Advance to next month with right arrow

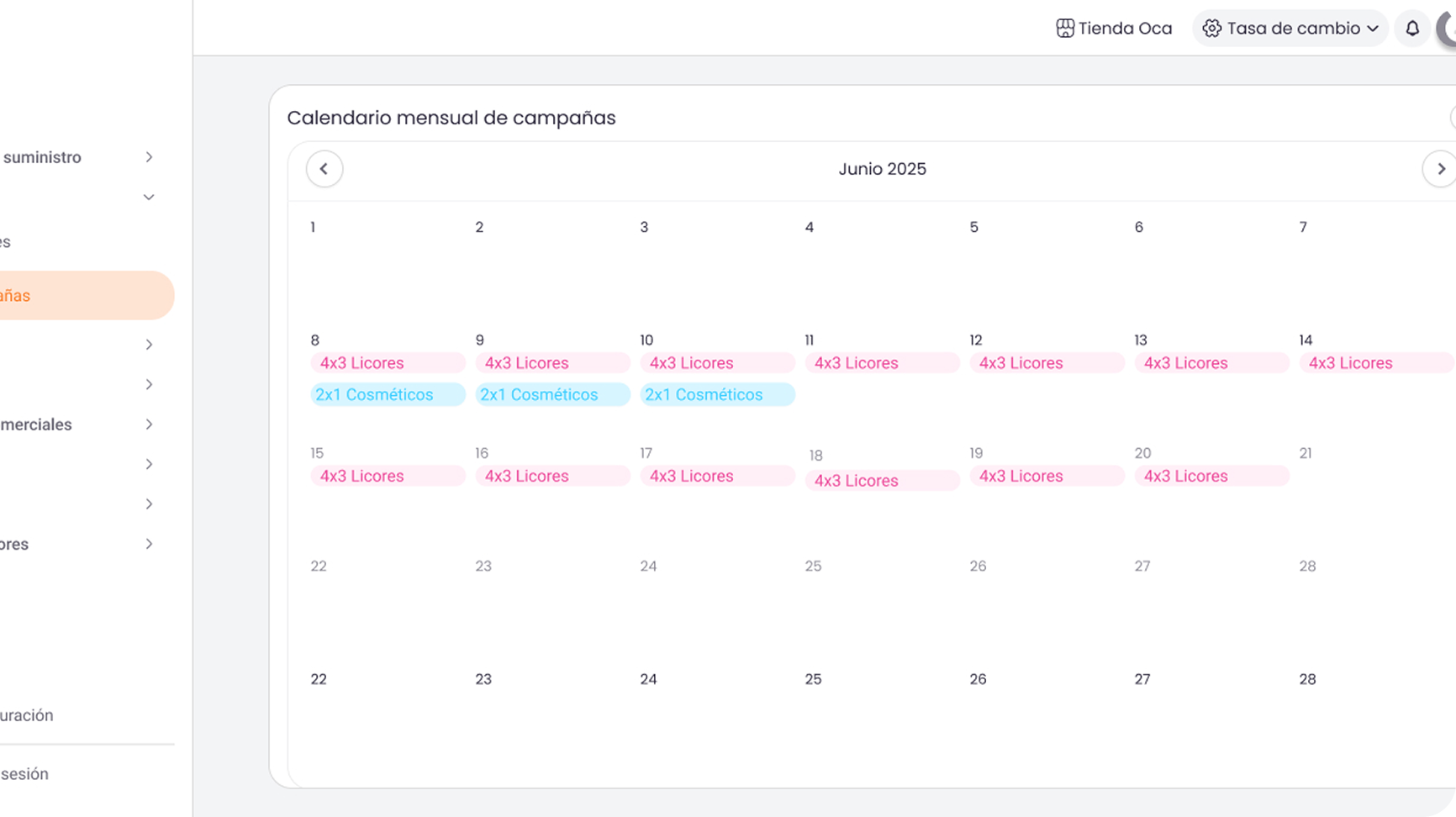click(1440, 169)
